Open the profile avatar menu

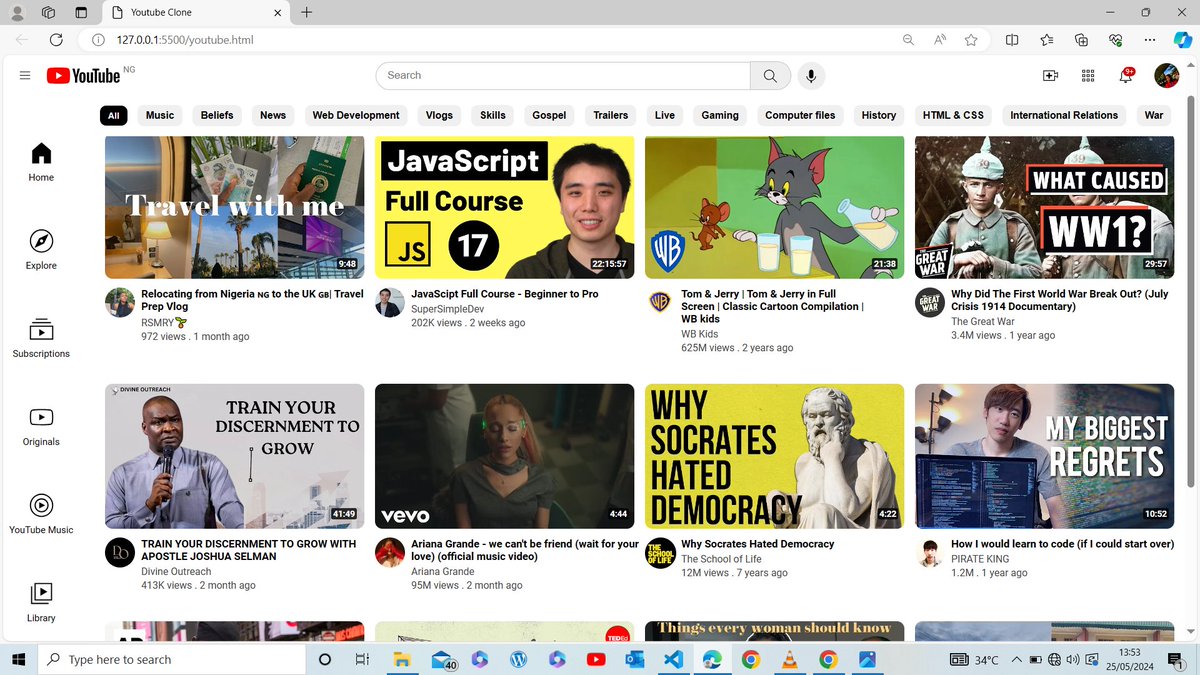point(1166,75)
